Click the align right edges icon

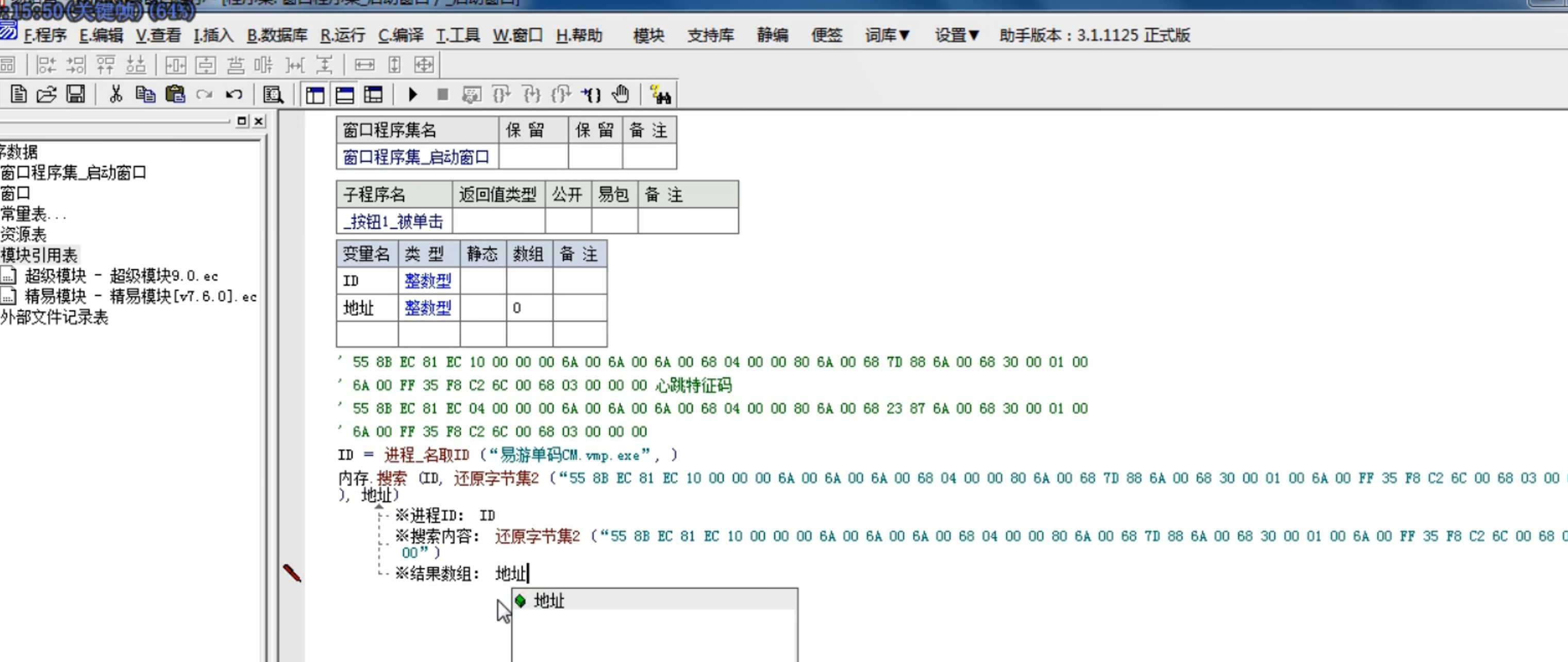(x=76, y=64)
